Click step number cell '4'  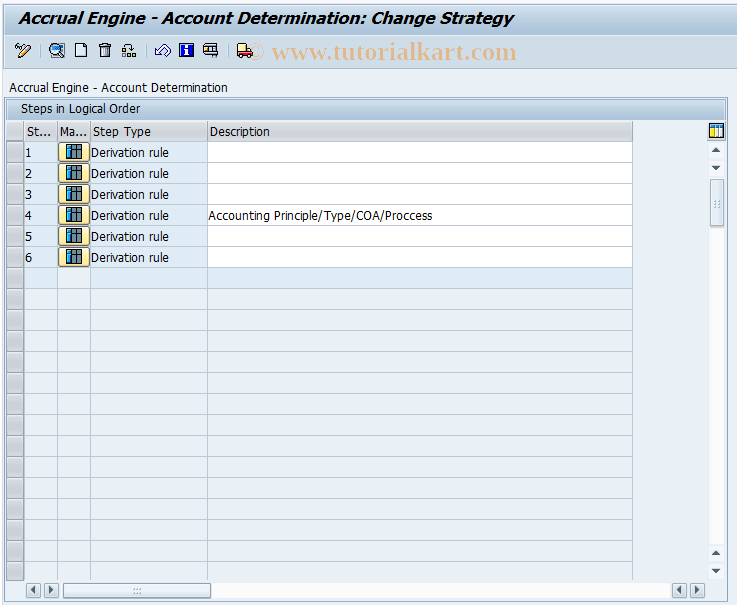[40, 215]
